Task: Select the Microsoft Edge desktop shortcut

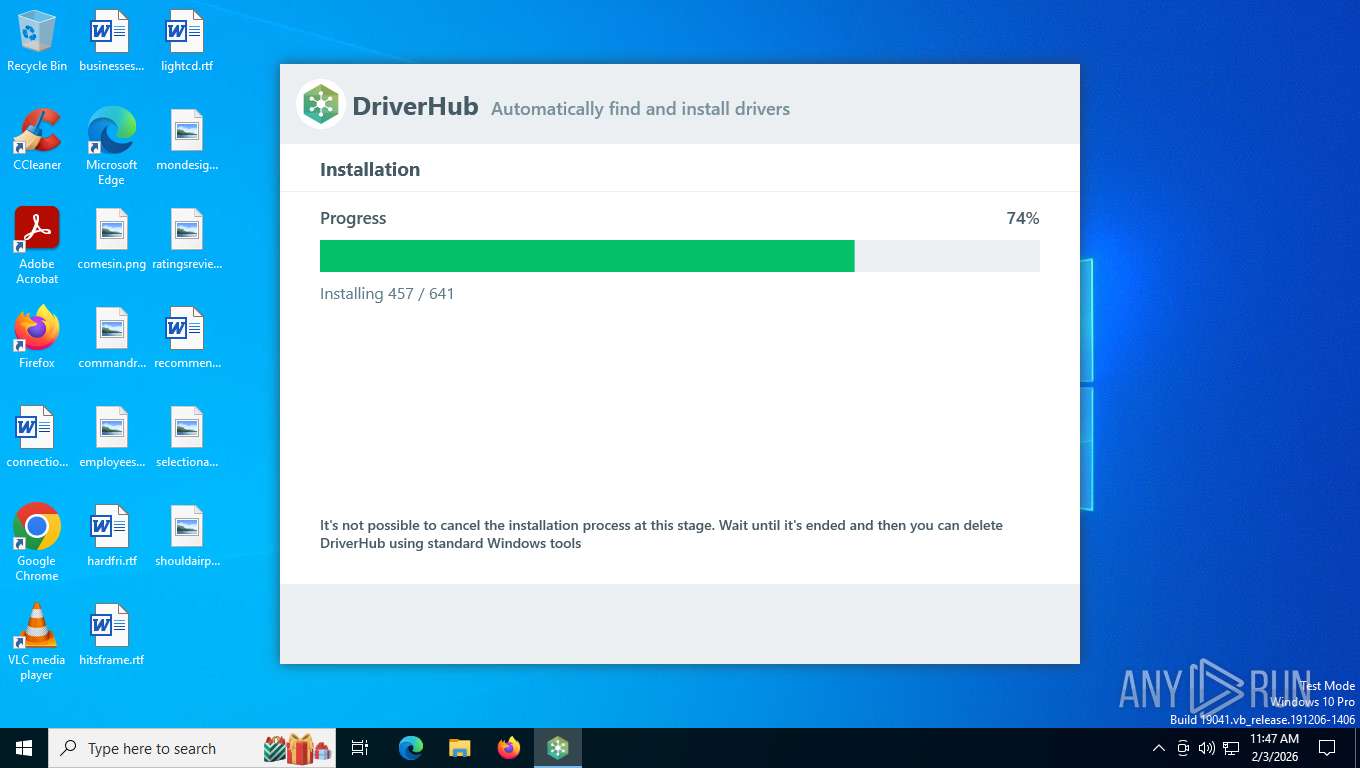Action: click(112, 147)
